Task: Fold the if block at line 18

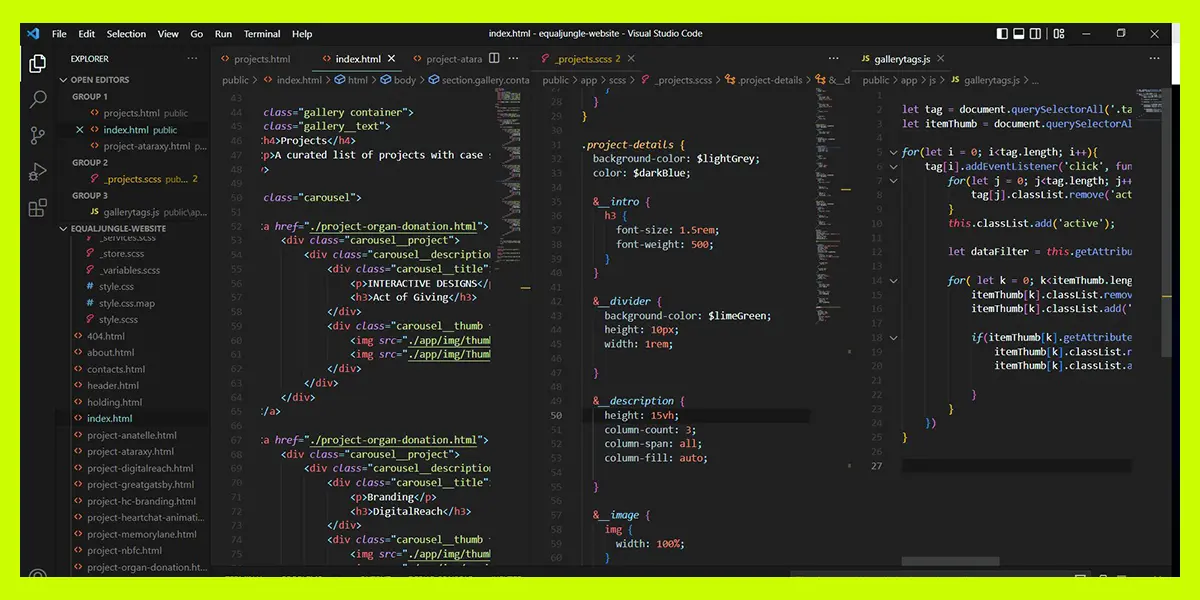Action: [894, 338]
